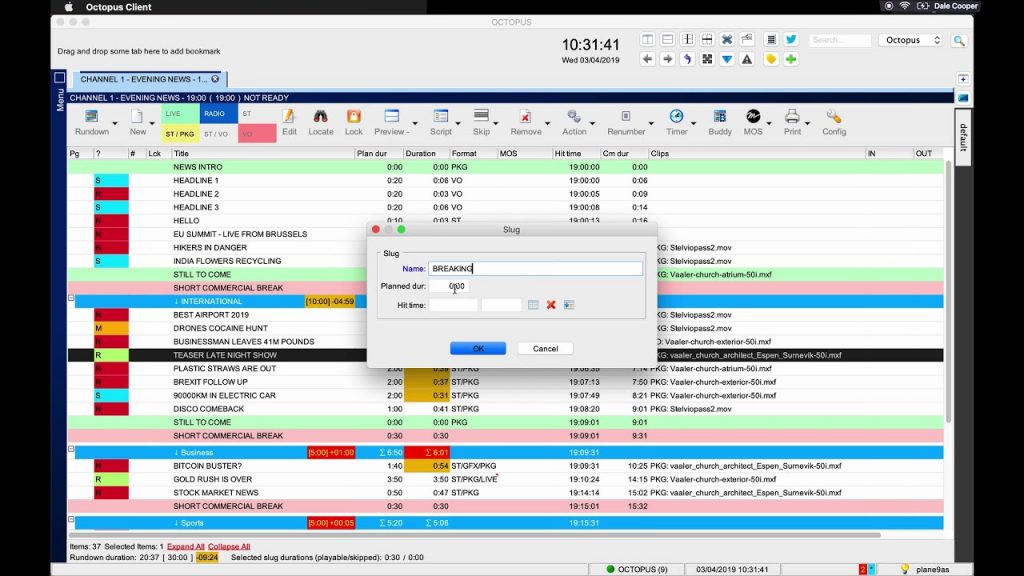This screenshot has width=1024, height=576.
Task: Click the Edit pencil icon
Action: coord(289,117)
